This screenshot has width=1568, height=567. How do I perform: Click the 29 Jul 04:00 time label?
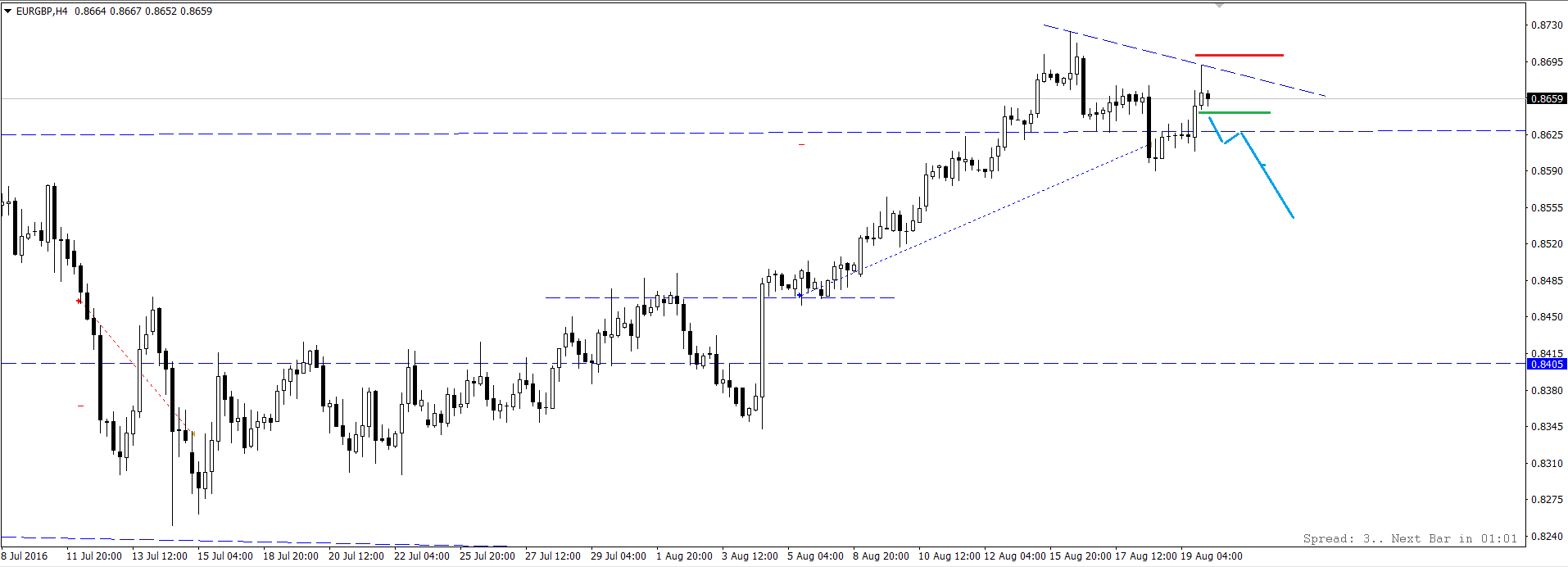[x=619, y=556]
